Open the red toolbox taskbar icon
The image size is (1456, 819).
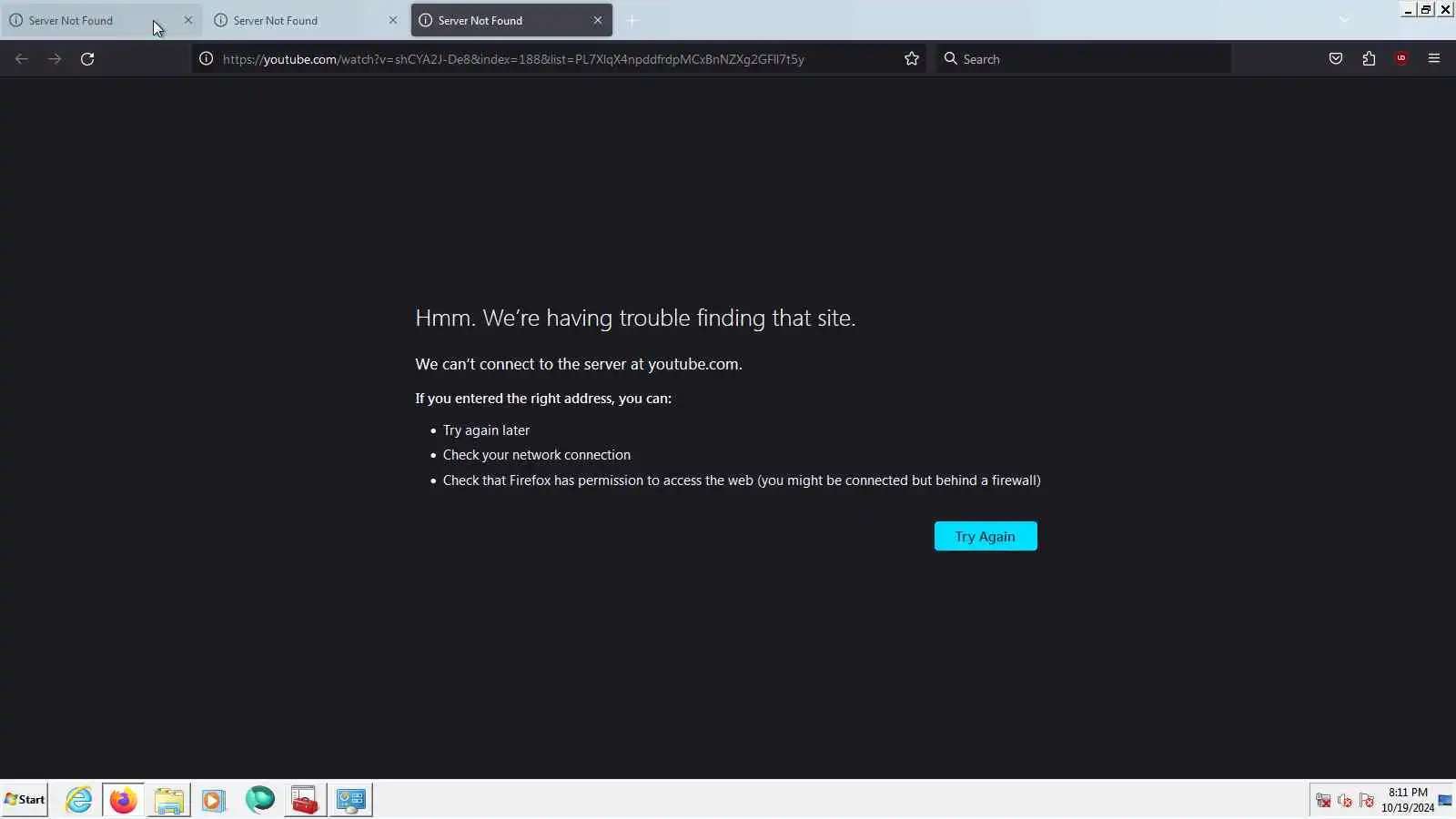point(305,800)
